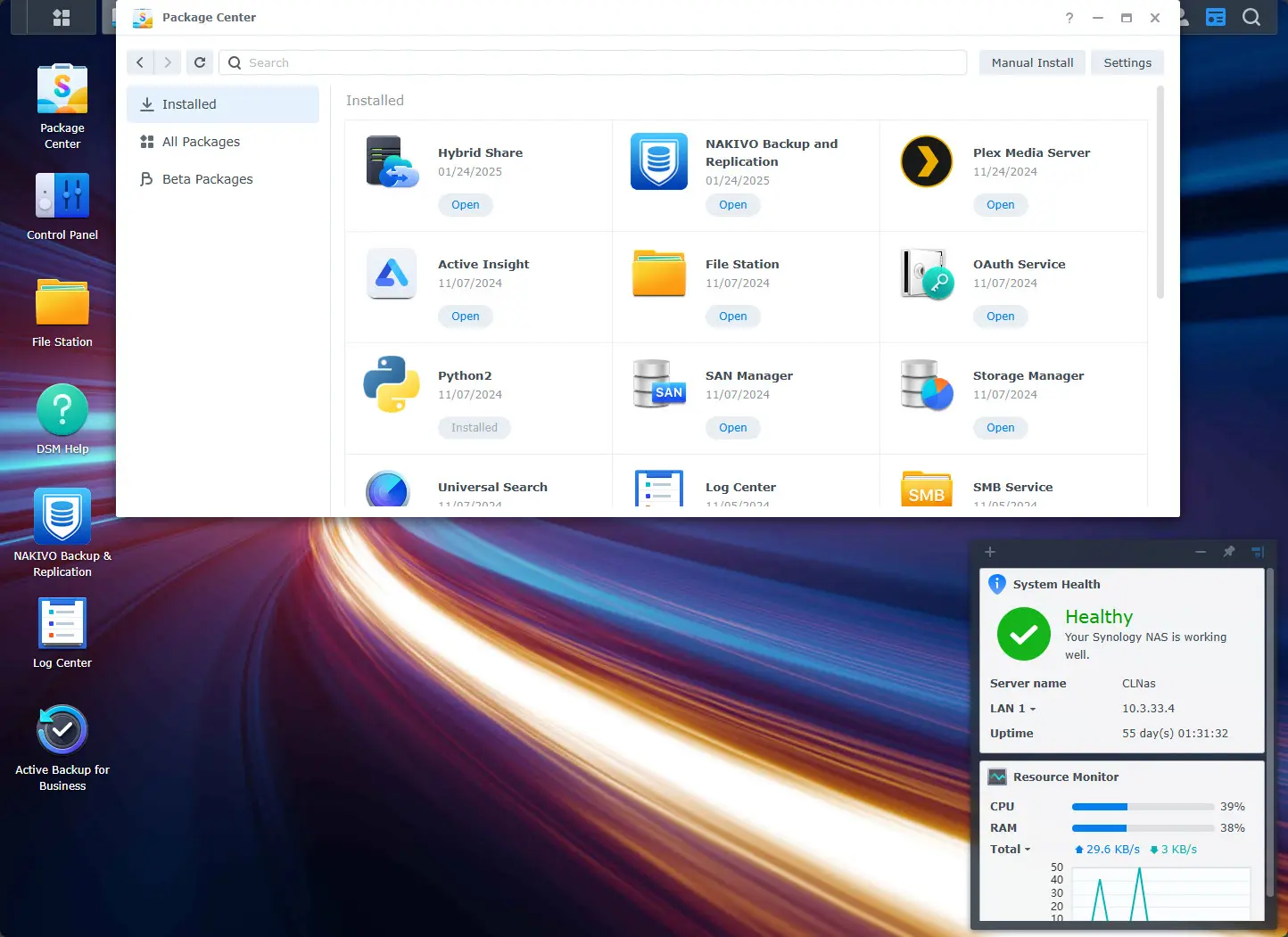Click the NAKIVO shield icon in package list
This screenshot has height=937, width=1288.
(659, 161)
